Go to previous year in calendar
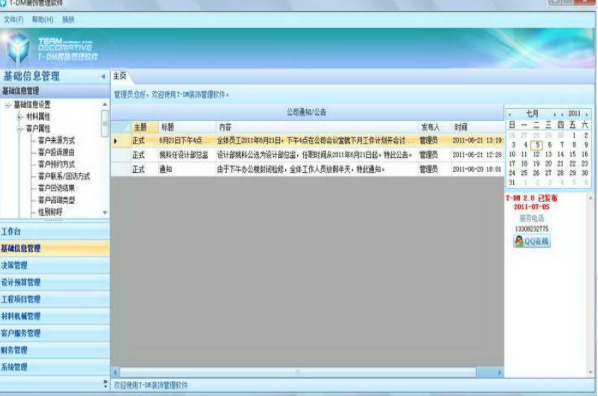The image size is (598, 396). (562, 114)
